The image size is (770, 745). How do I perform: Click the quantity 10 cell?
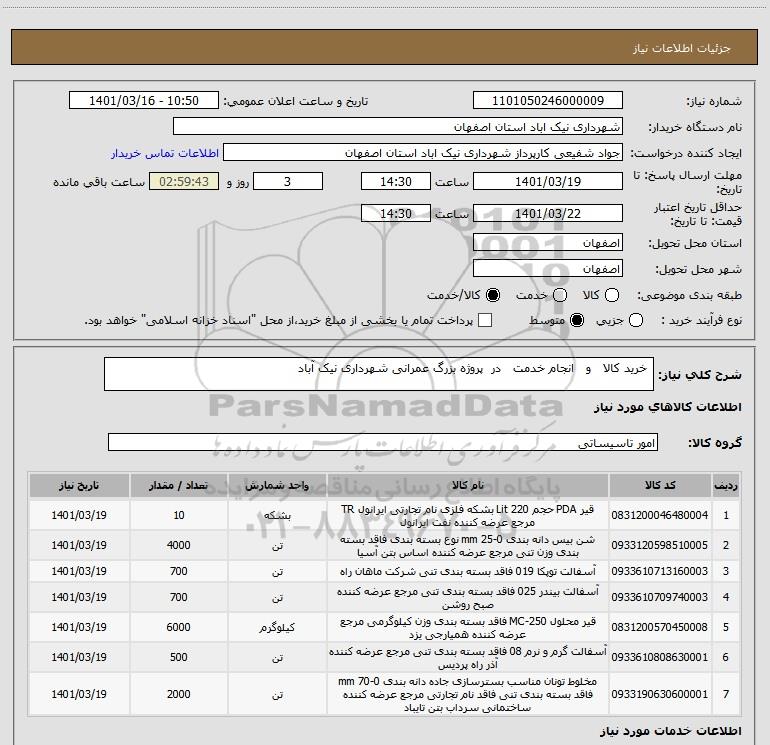pos(179,515)
